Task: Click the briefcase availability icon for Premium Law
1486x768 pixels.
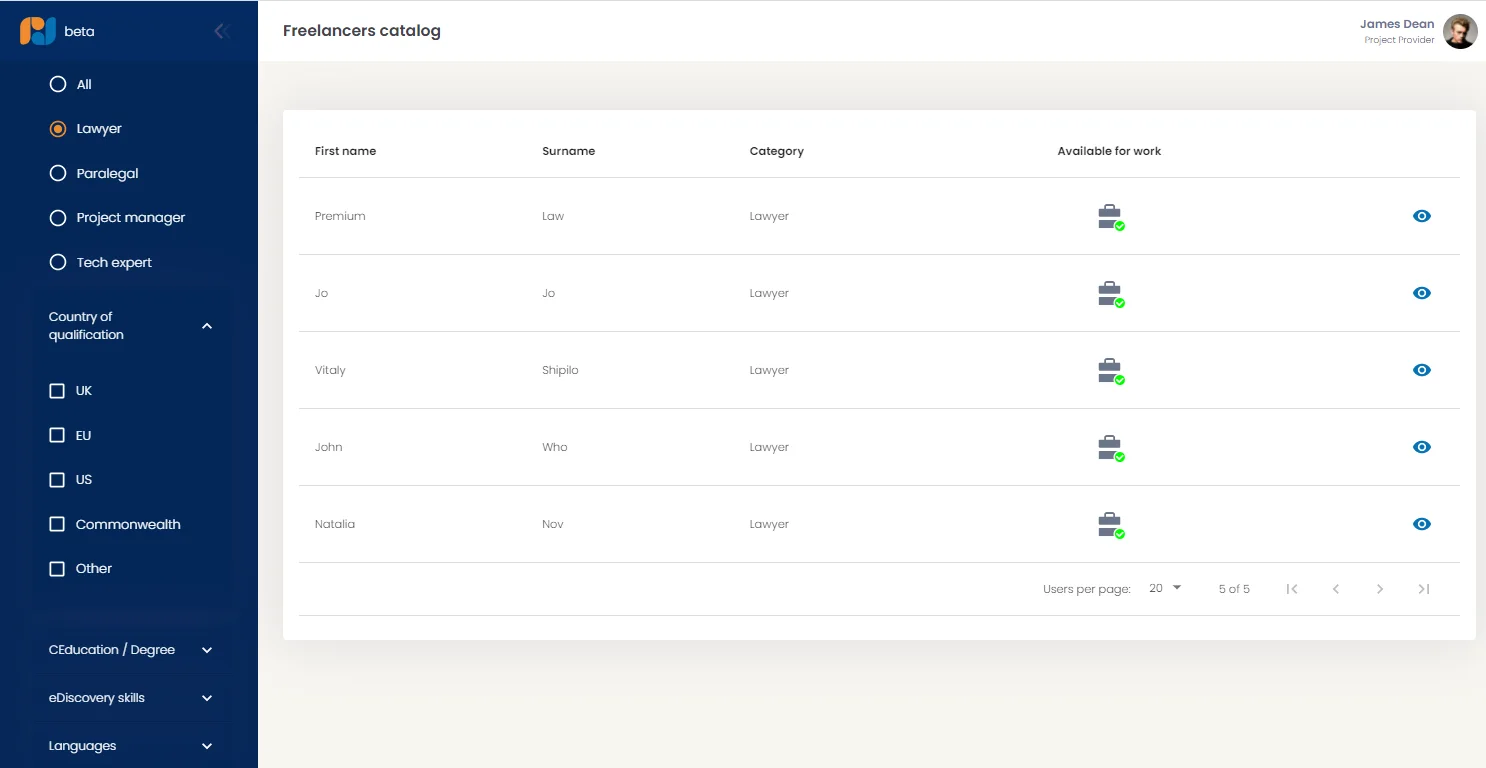Action: coord(1111,217)
